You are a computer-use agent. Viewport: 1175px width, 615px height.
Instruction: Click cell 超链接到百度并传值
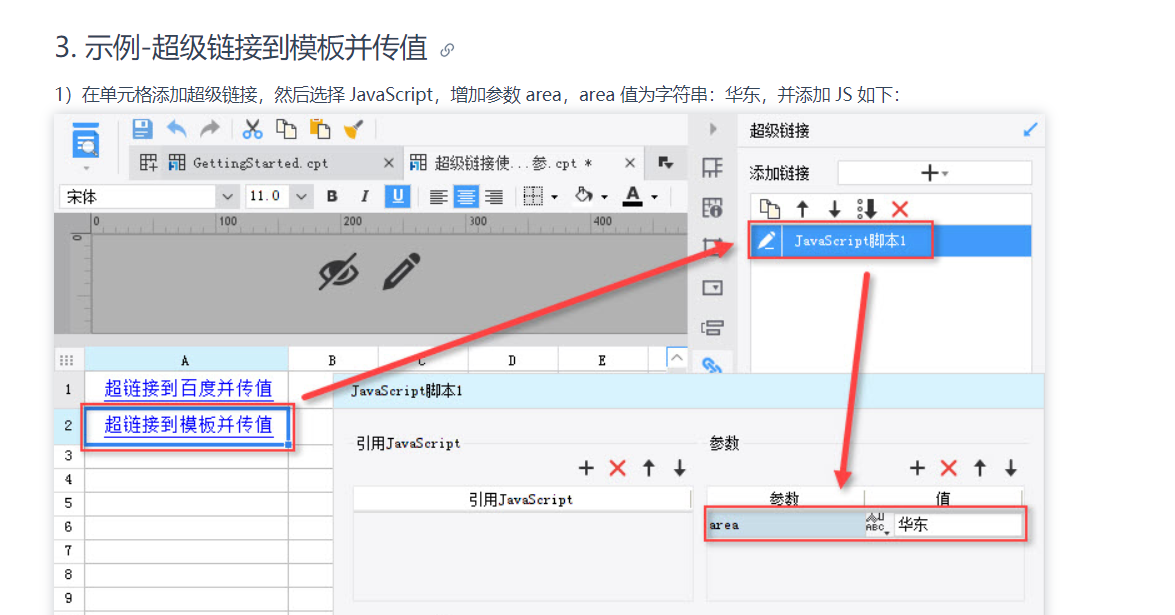point(187,389)
